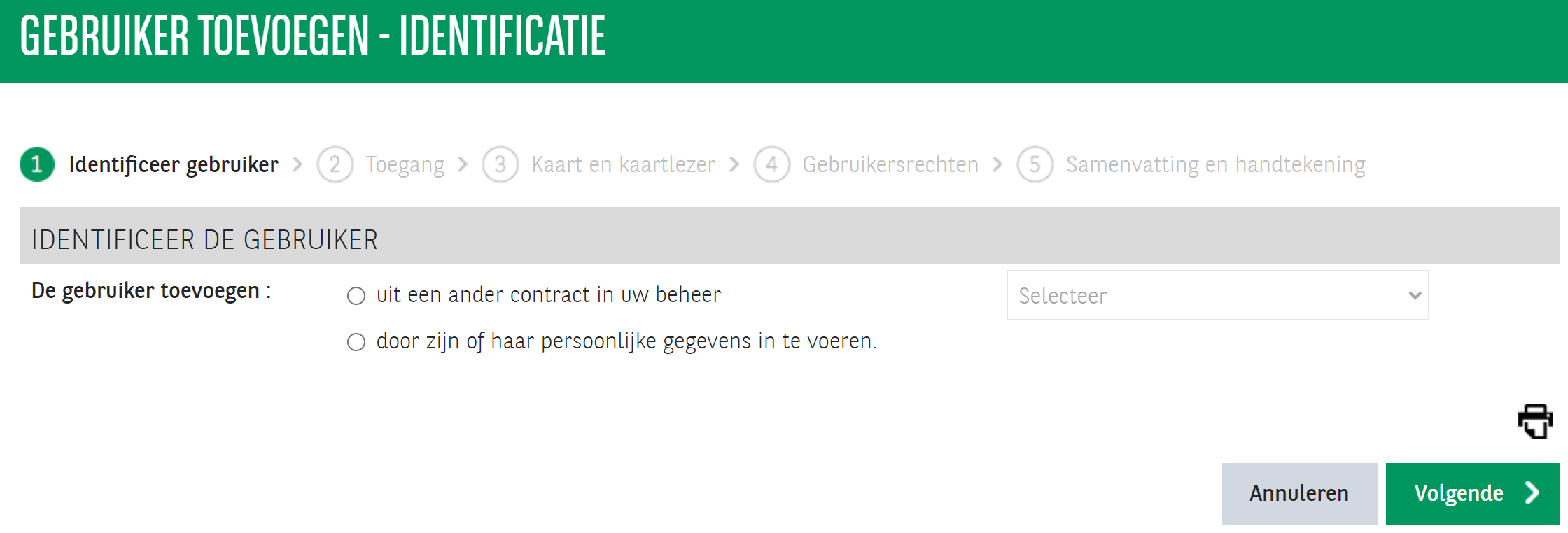Select 'uit een ander contract' radio option

pyautogui.click(x=356, y=296)
